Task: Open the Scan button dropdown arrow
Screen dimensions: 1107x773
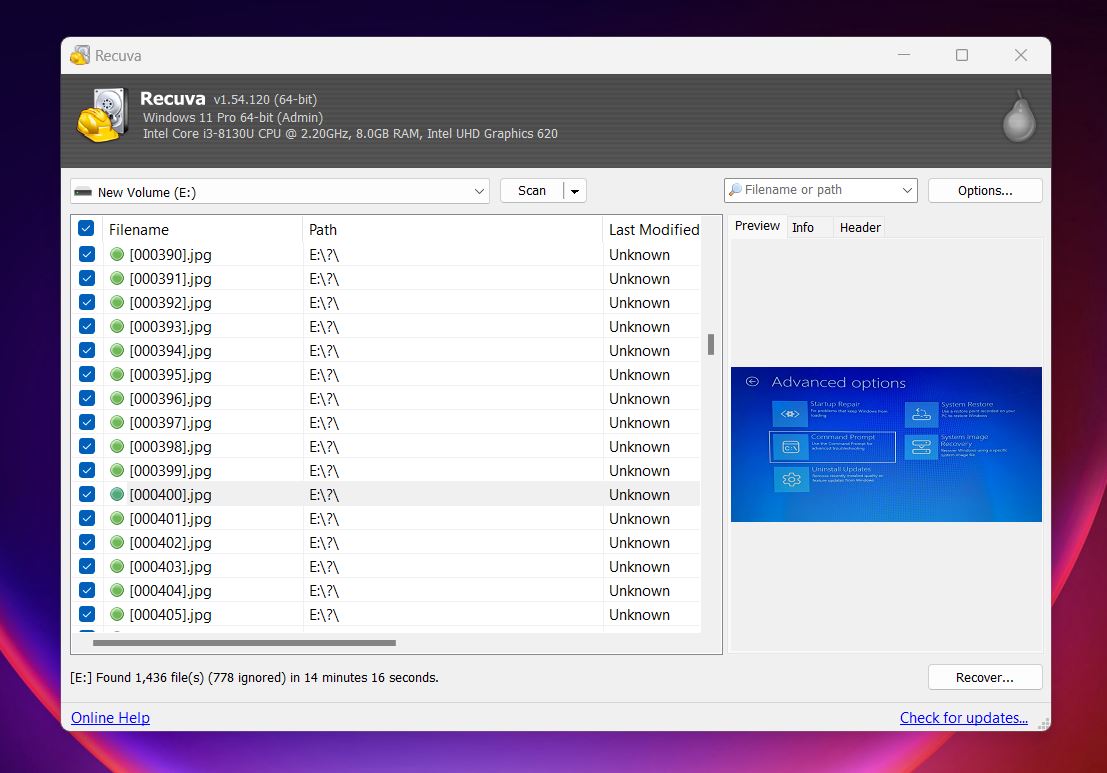Action: [x=575, y=191]
